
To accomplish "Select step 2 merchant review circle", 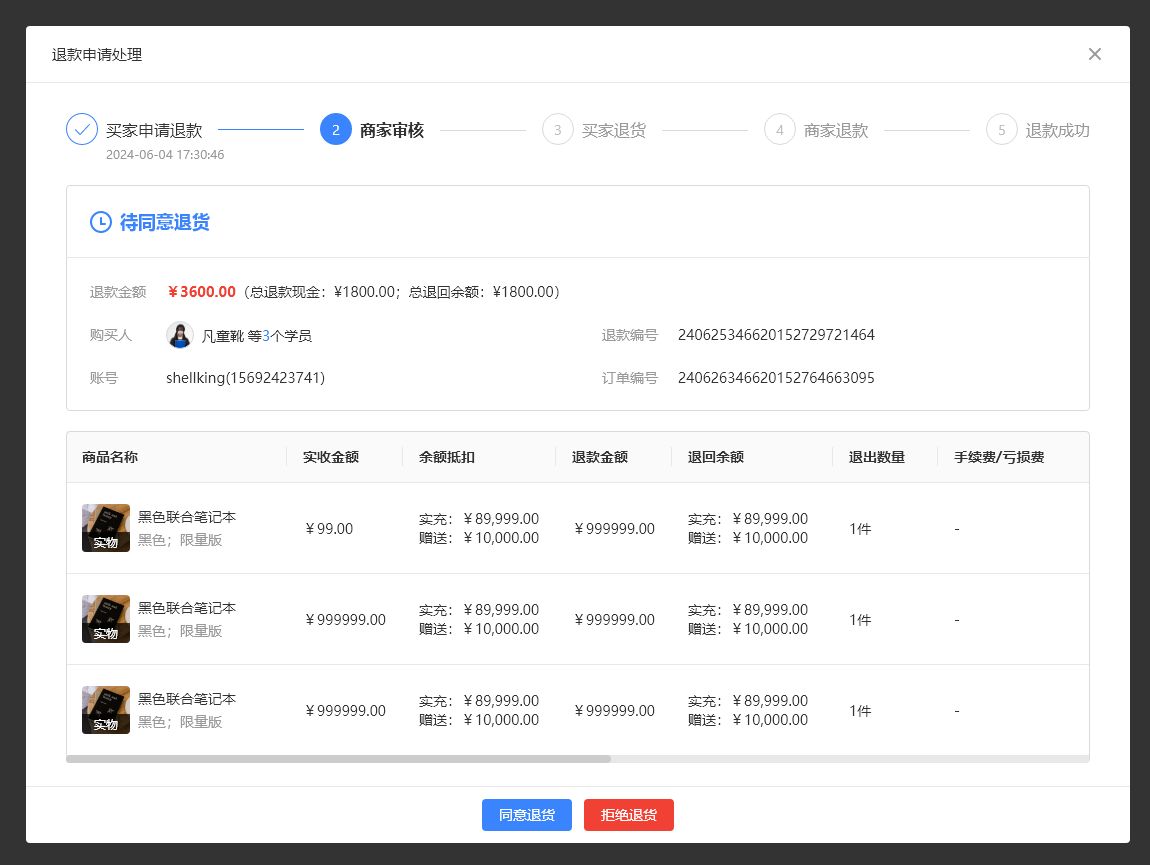I will [x=336, y=130].
